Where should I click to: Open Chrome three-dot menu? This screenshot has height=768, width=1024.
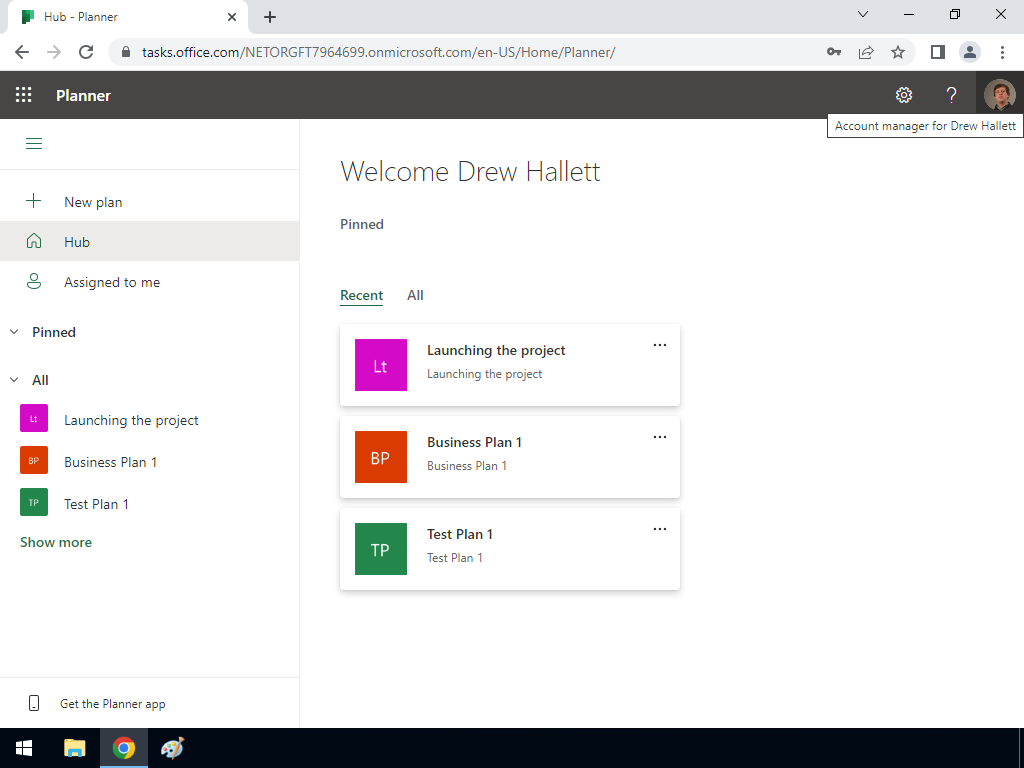point(1002,52)
